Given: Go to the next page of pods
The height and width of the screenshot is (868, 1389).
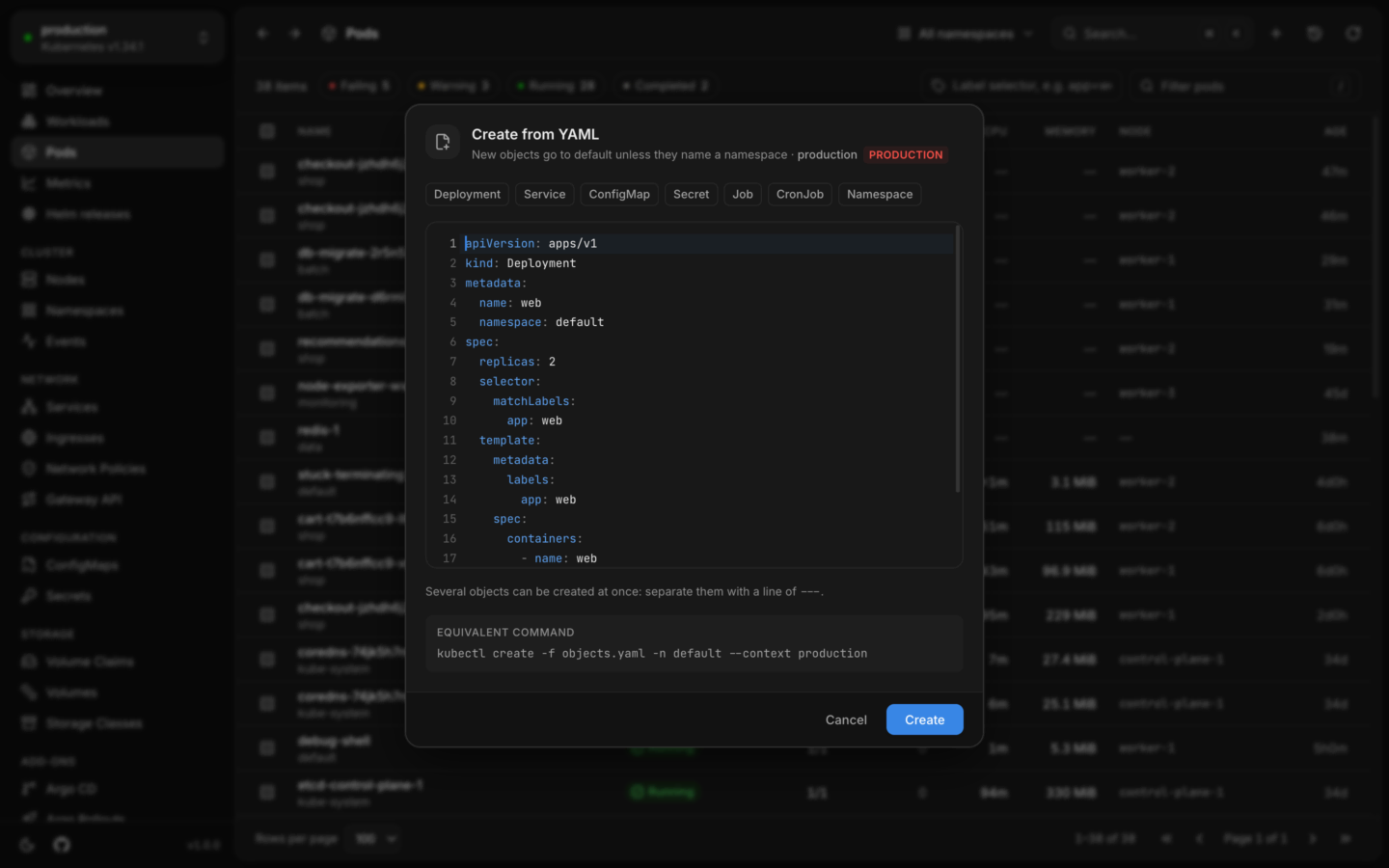Looking at the screenshot, I should coord(1313,839).
